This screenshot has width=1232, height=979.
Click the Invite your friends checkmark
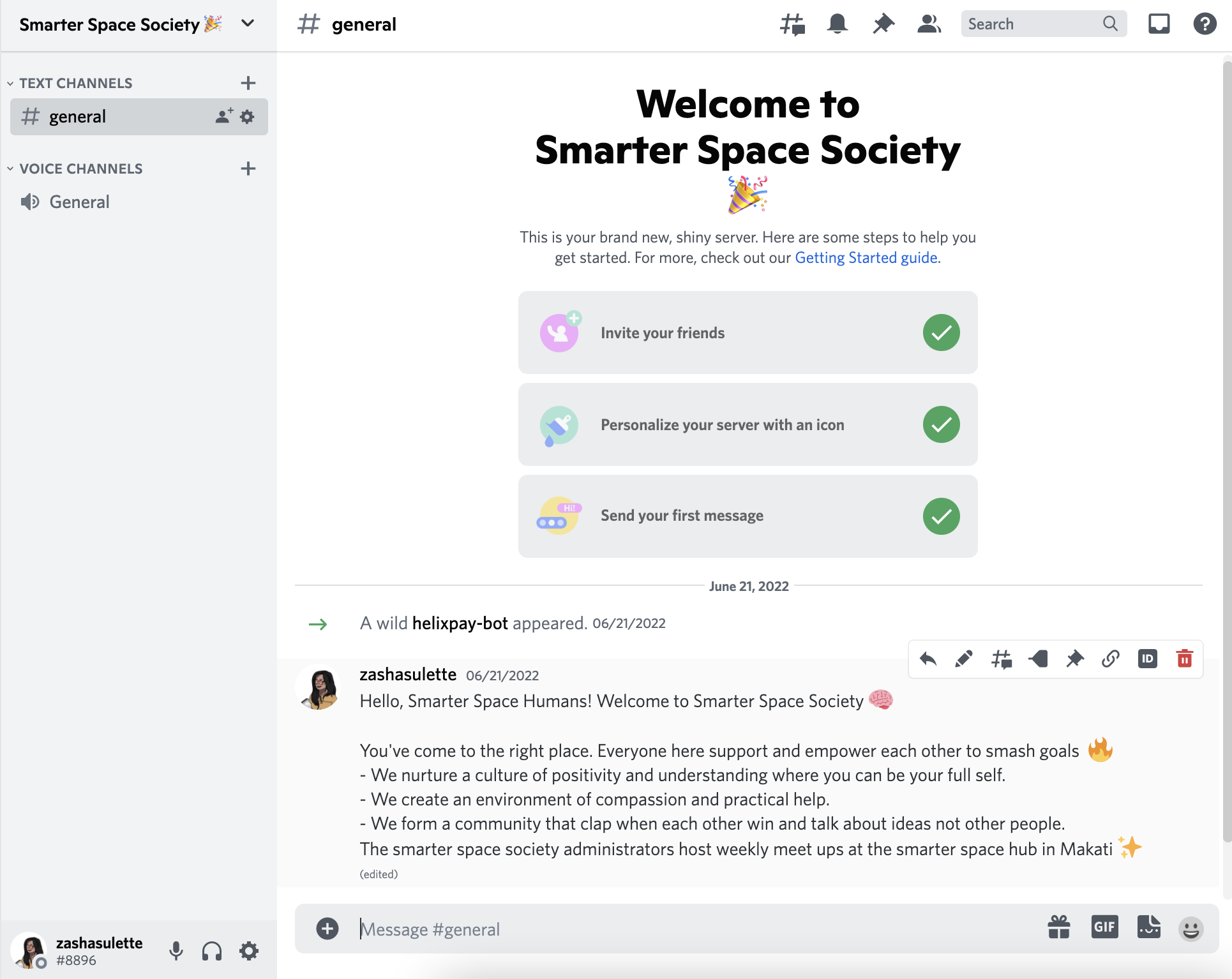pyautogui.click(x=941, y=333)
